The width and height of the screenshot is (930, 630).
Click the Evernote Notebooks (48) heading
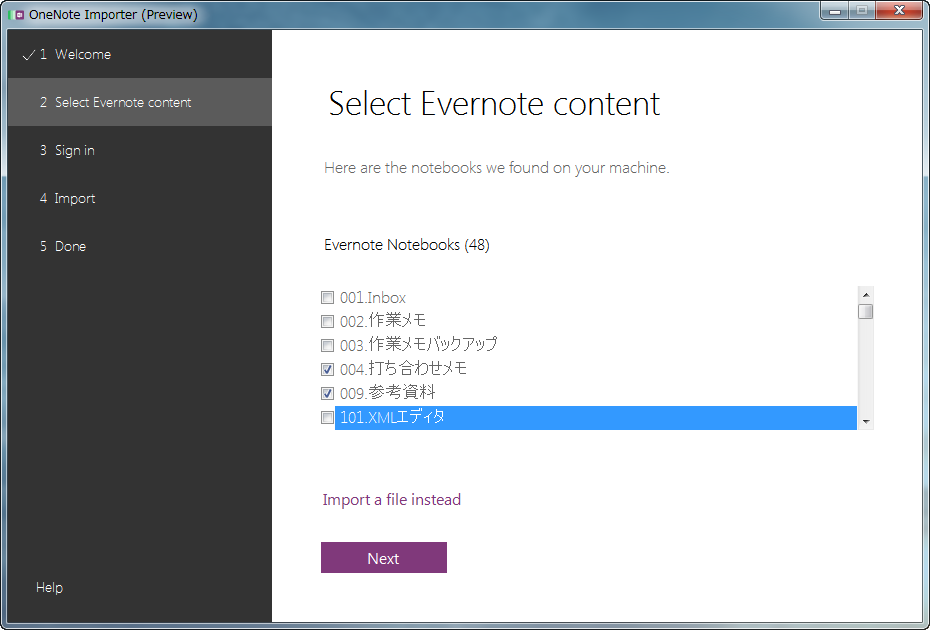tap(407, 244)
